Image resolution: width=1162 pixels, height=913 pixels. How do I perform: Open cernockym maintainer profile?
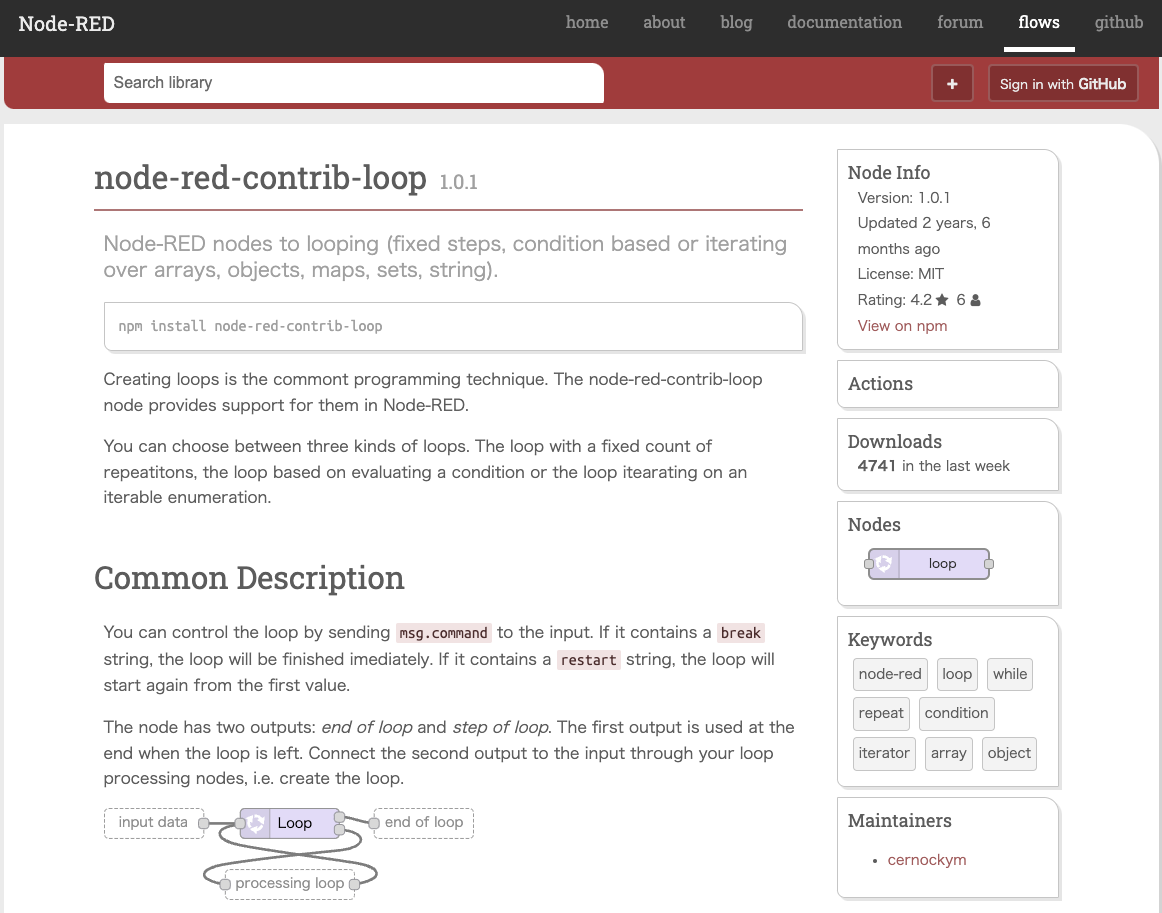point(926,860)
